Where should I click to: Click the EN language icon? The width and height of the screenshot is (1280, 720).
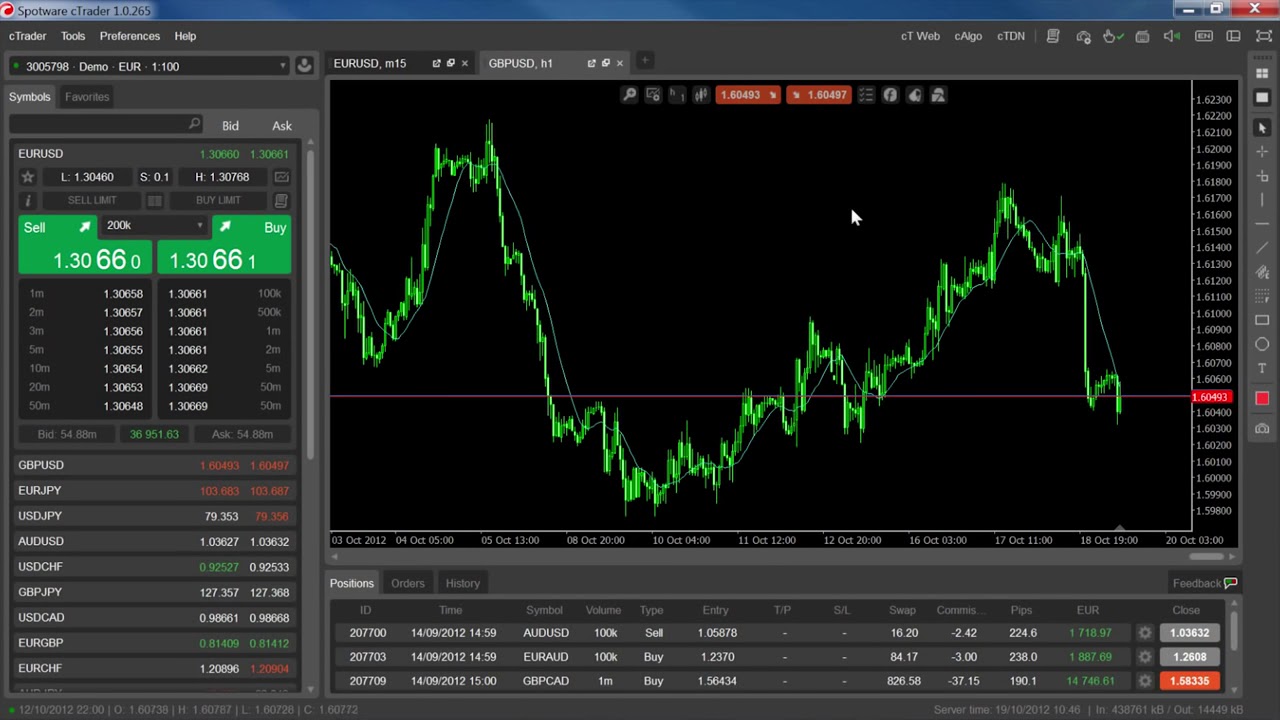1204,37
